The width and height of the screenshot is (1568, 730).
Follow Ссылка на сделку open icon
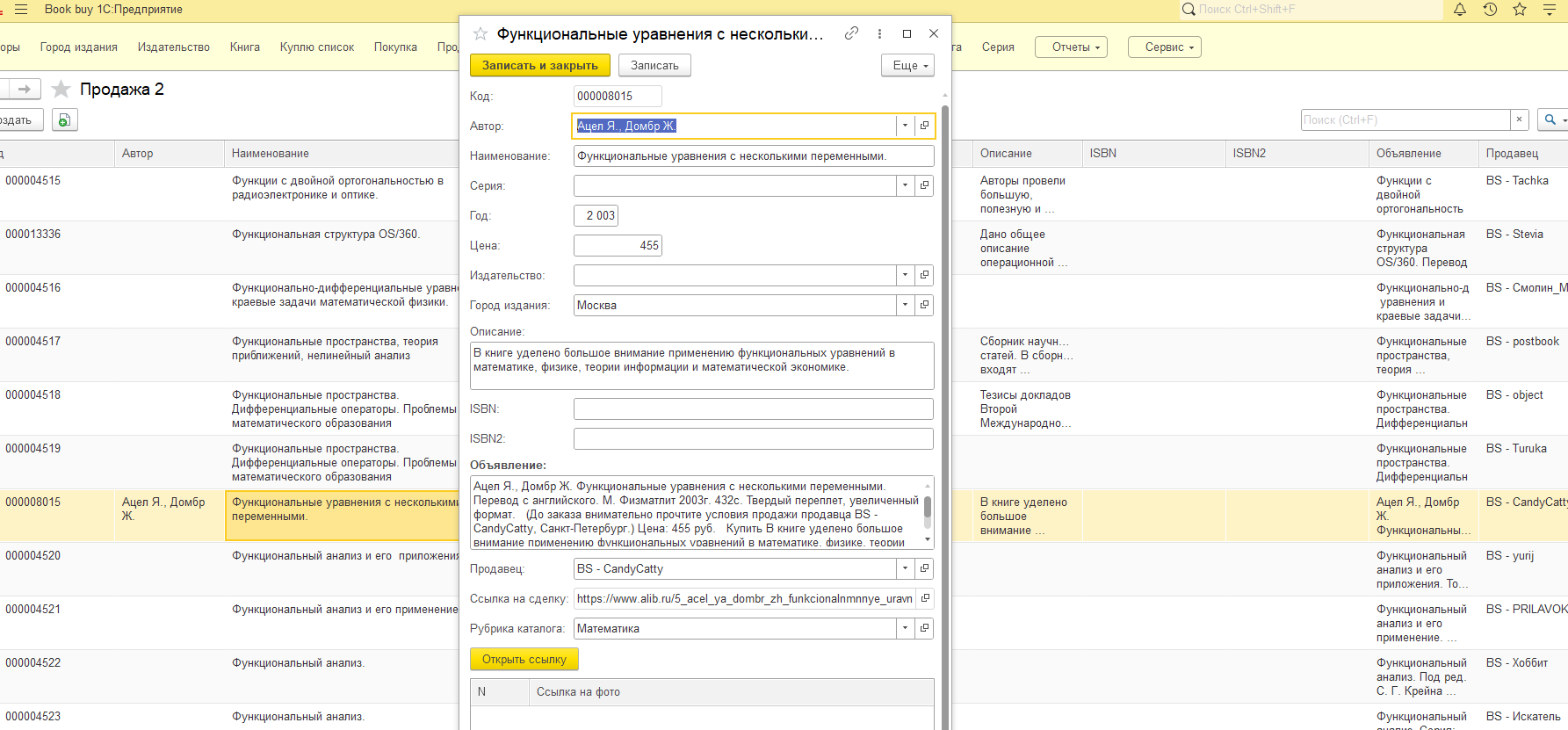(x=924, y=598)
